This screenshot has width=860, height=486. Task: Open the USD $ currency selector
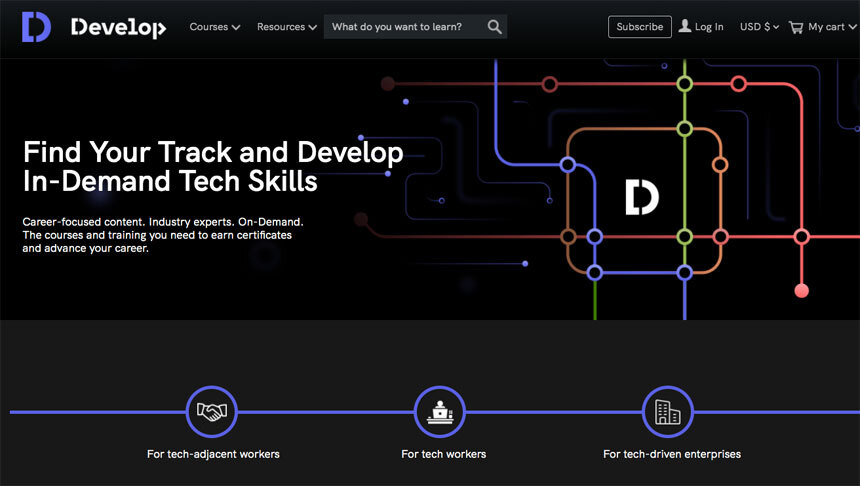click(x=760, y=27)
